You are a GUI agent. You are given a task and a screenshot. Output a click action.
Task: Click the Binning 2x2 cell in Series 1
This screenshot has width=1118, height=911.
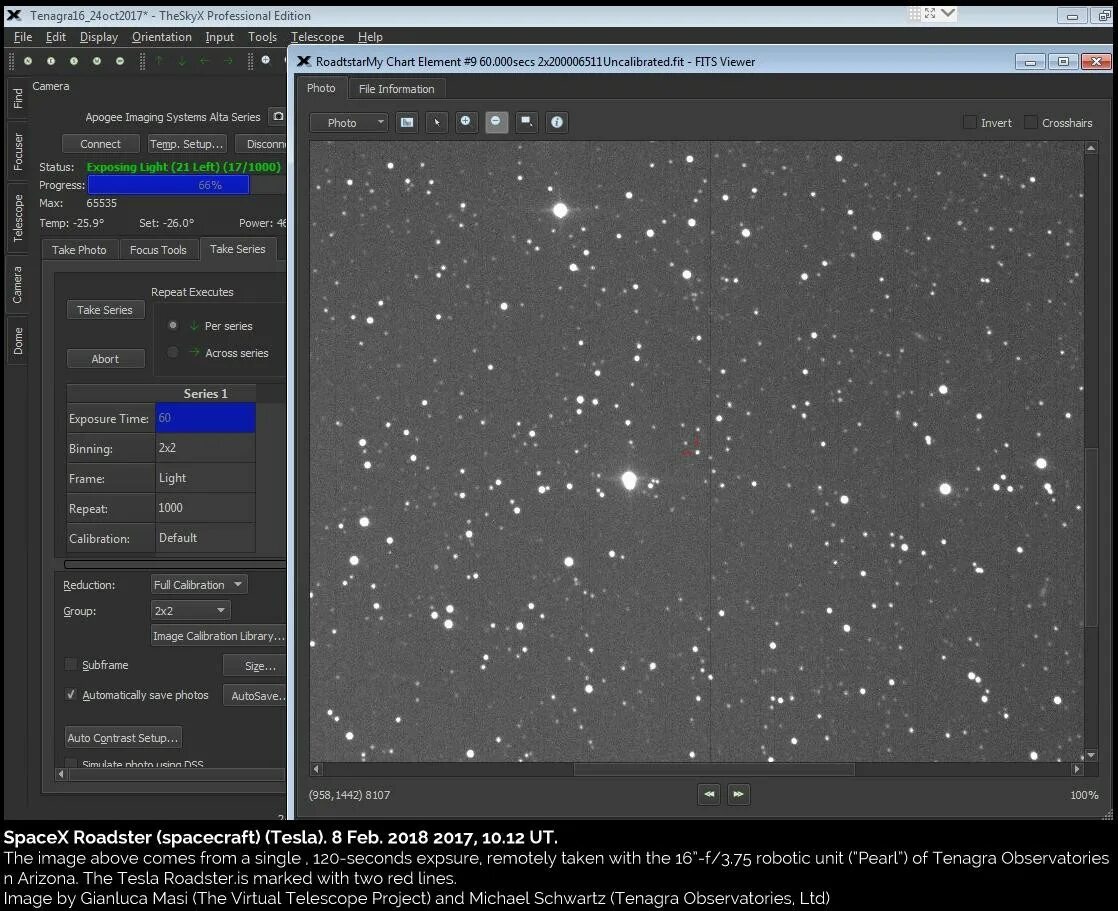click(x=205, y=448)
